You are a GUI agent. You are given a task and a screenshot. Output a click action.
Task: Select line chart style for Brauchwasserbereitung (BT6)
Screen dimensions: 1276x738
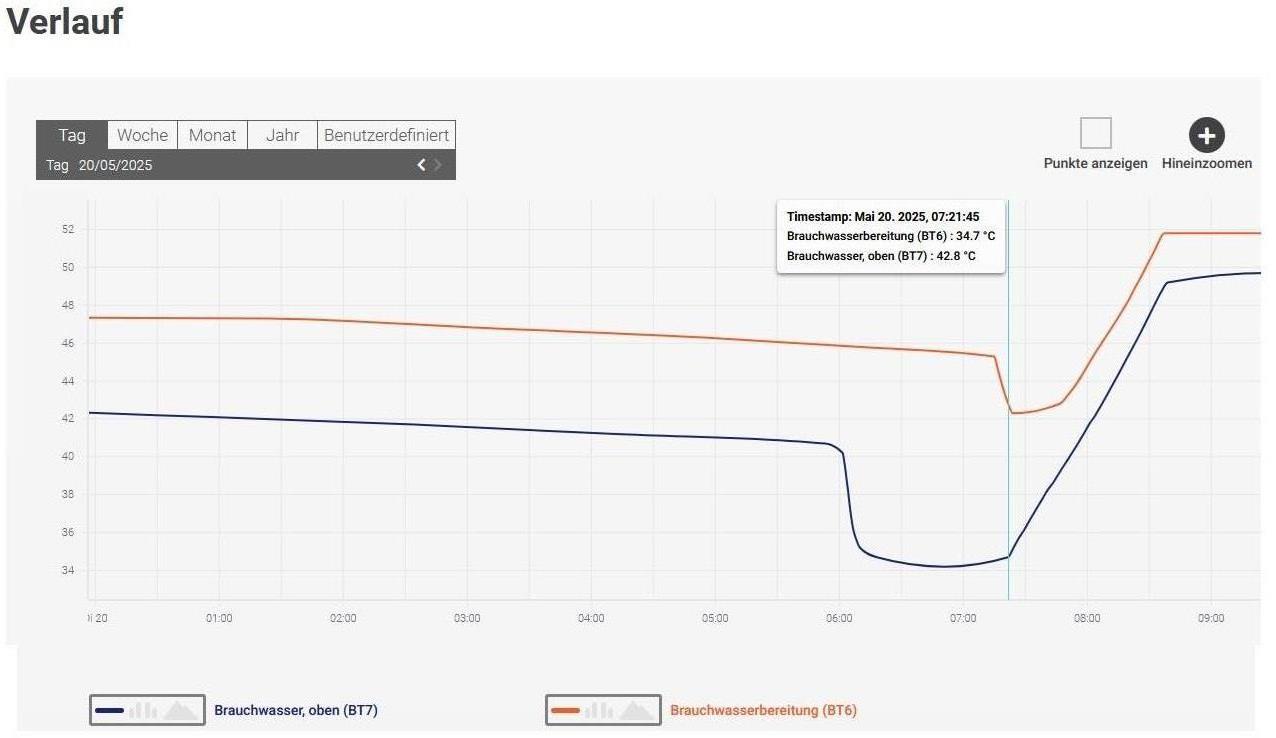(x=566, y=710)
